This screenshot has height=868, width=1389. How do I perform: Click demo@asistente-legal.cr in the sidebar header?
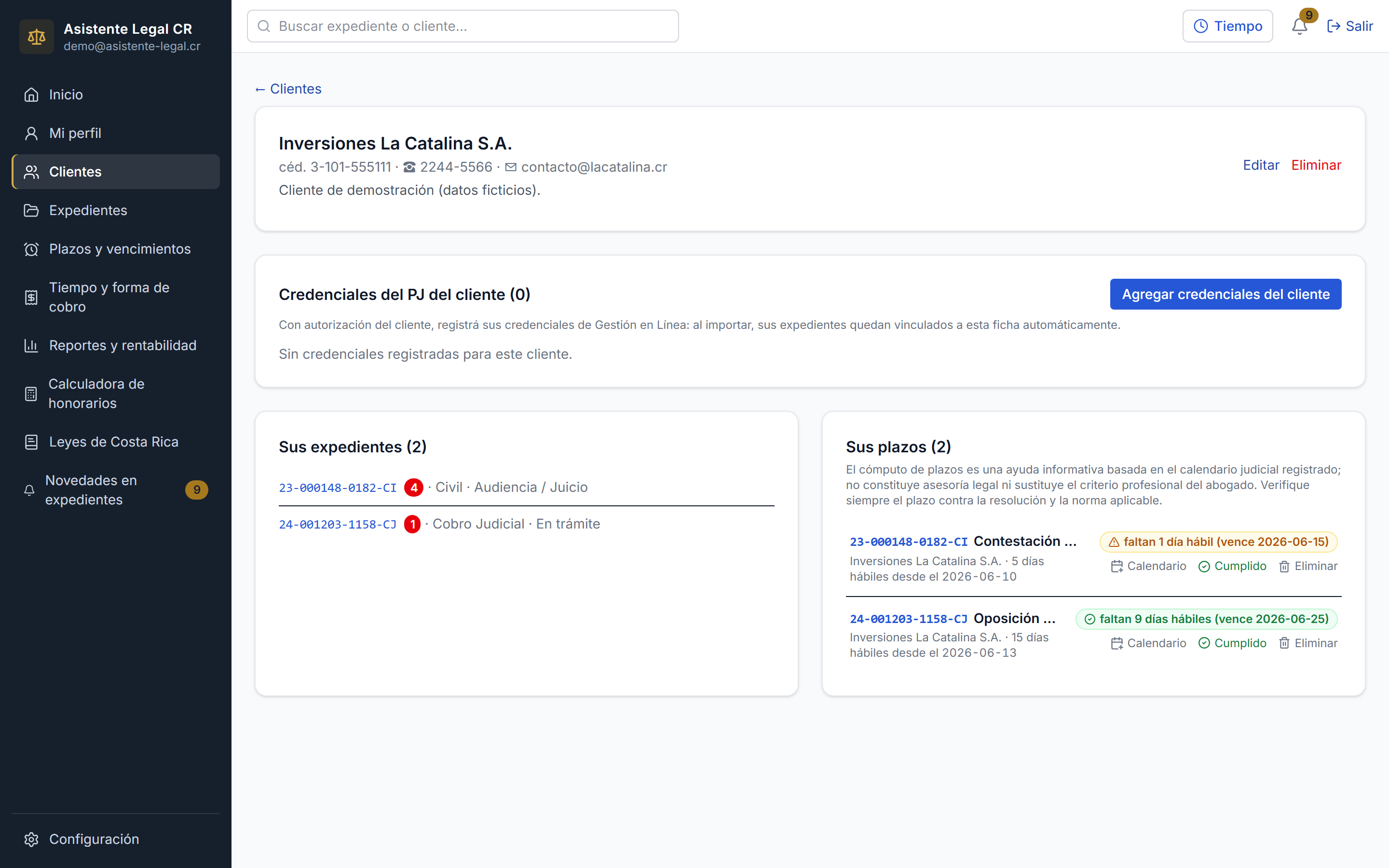[132, 46]
